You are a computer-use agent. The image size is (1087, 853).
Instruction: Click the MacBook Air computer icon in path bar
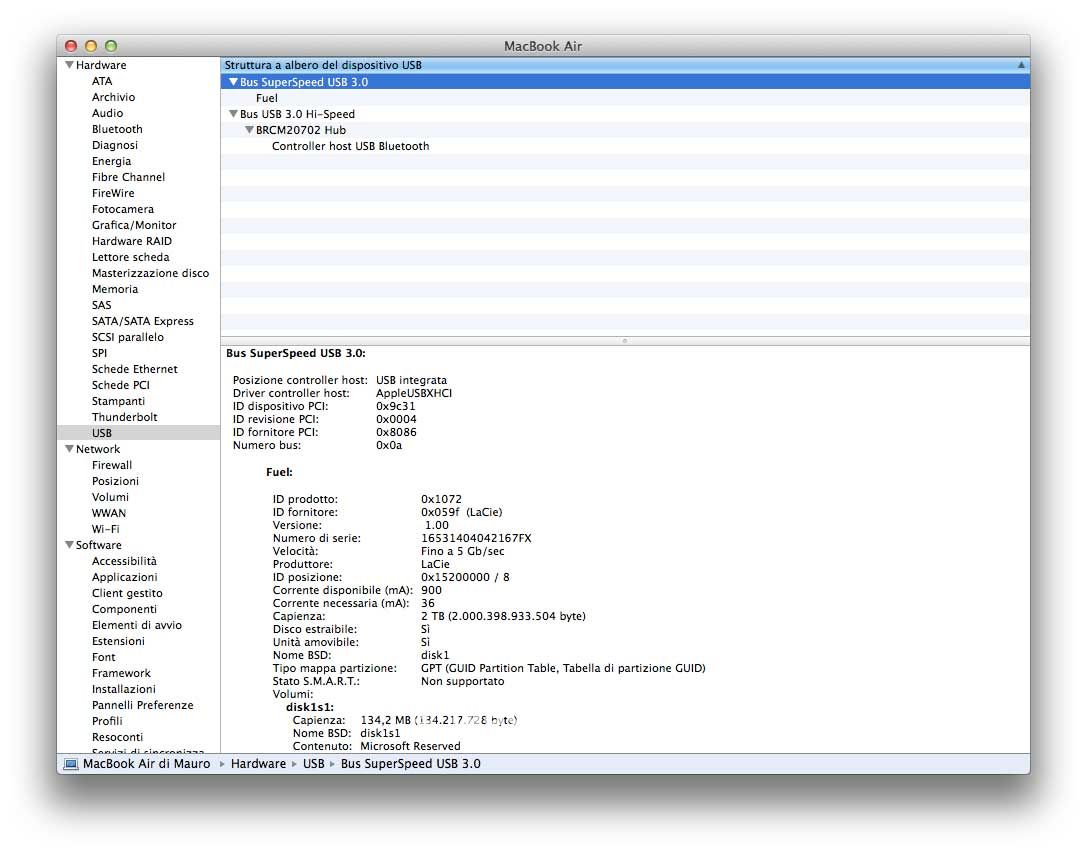[70, 764]
